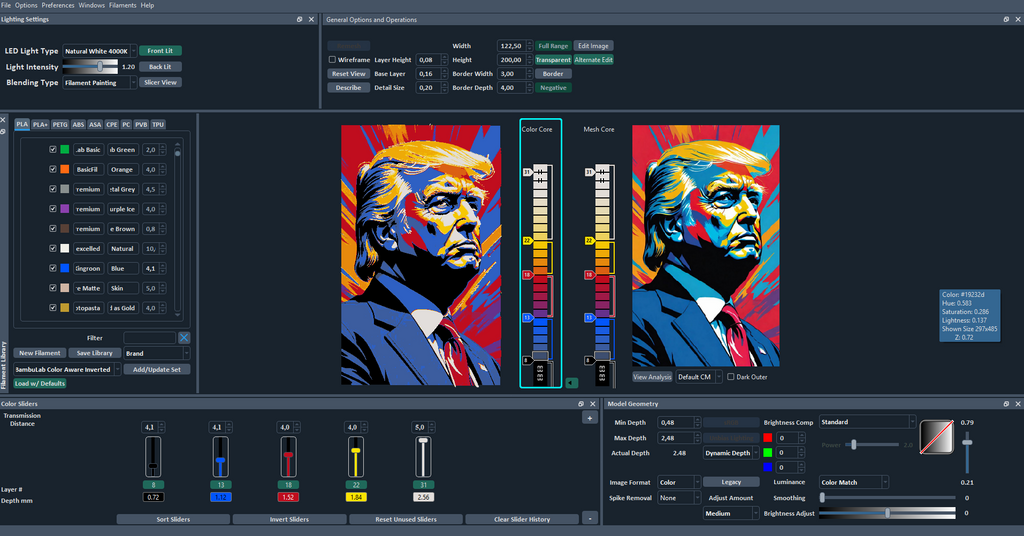Image resolution: width=1024 pixels, height=536 pixels.
Task: Open the Default CM dropdown
Action: click(x=699, y=377)
